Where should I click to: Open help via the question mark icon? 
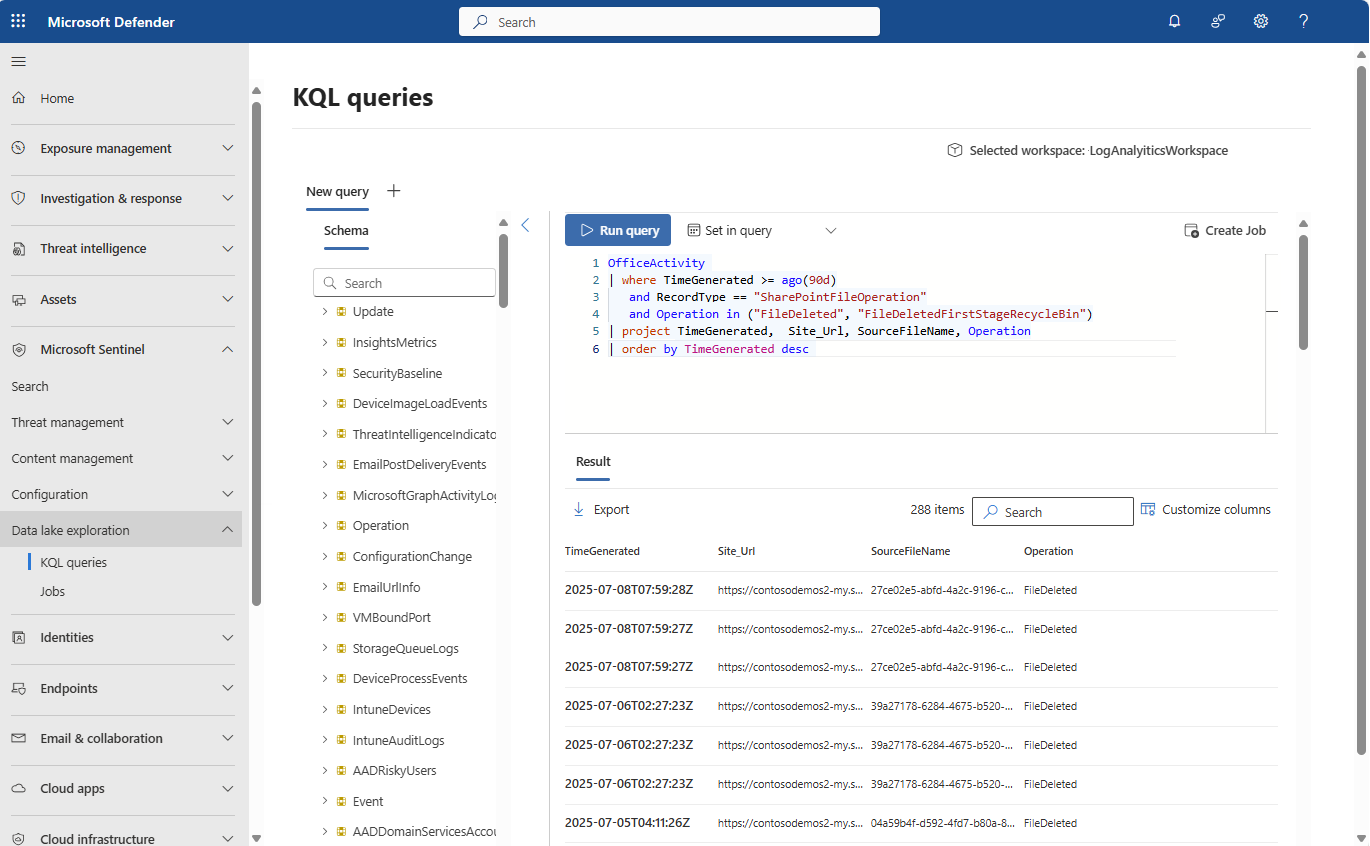click(x=1303, y=20)
